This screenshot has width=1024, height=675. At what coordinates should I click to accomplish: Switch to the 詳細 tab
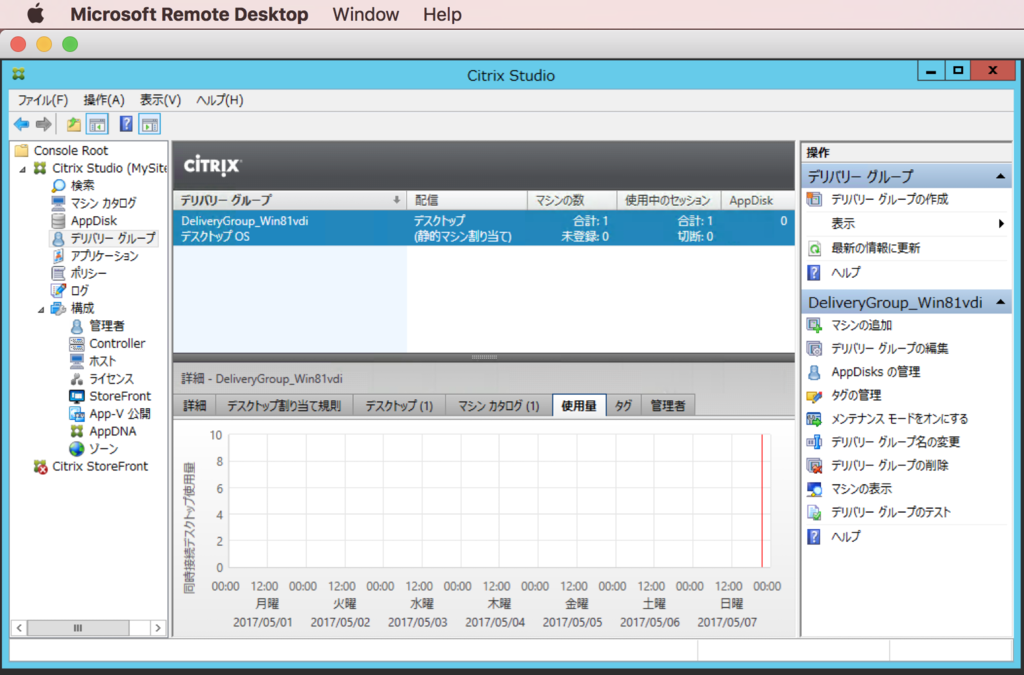(195, 406)
